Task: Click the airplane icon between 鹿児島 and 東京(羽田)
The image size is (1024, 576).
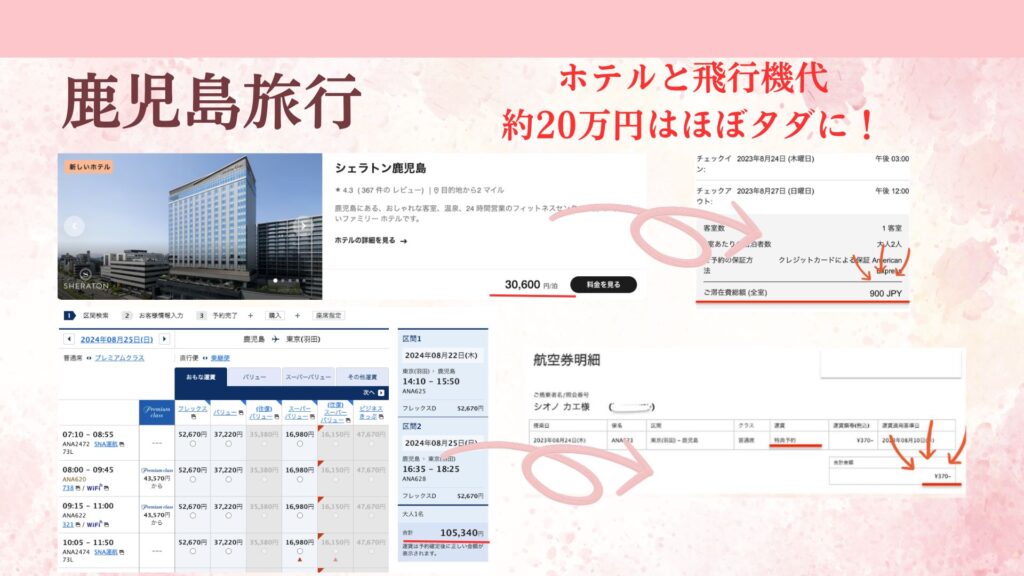Action: pyautogui.click(x=276, y=340)
